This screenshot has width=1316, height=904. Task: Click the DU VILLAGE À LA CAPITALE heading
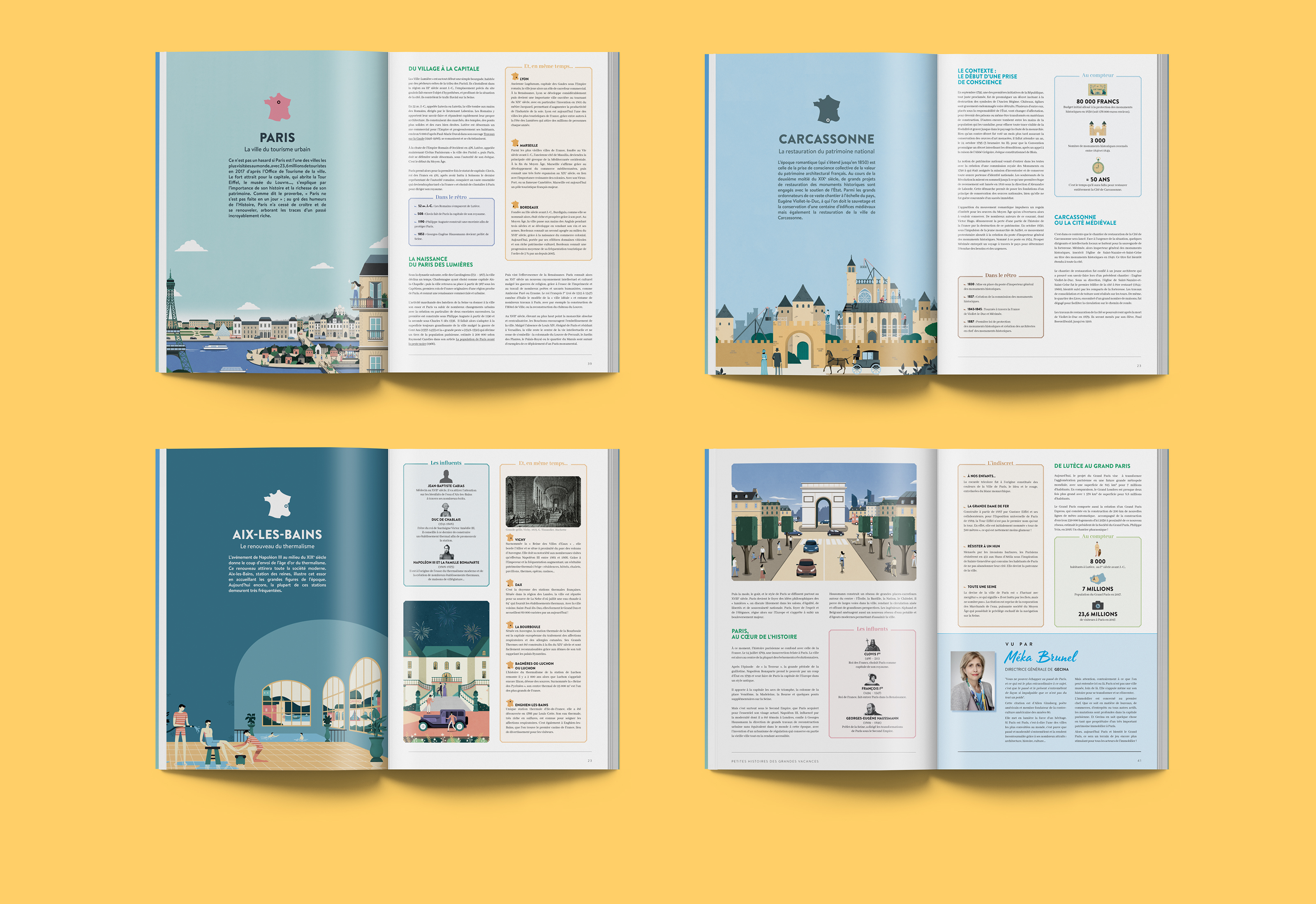[x=444, y=69]
